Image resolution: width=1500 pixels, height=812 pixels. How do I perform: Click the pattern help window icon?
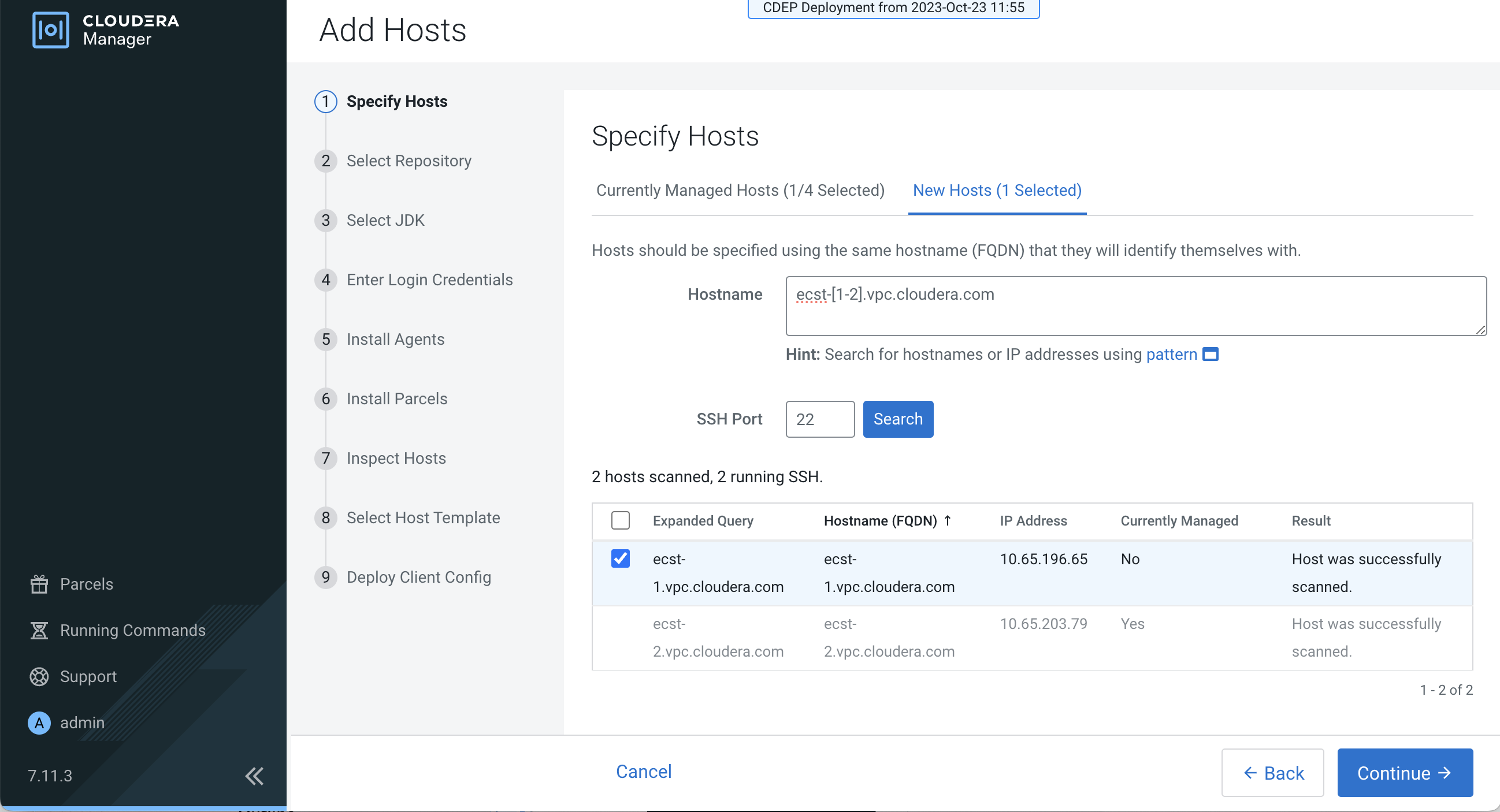(x=1211, y=355)
